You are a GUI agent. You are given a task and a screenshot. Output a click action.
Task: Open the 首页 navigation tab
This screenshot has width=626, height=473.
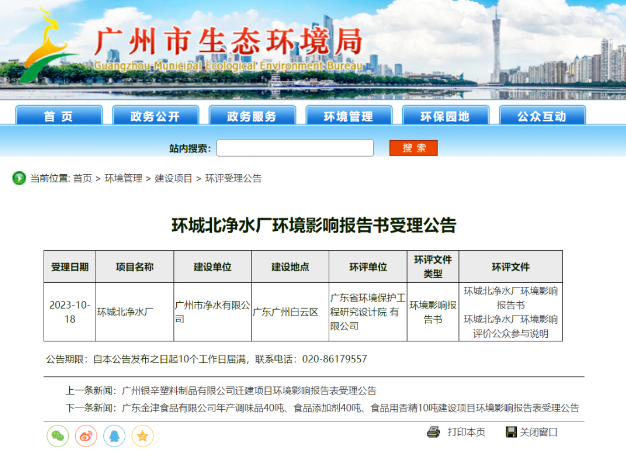click(x=59, y=116)
